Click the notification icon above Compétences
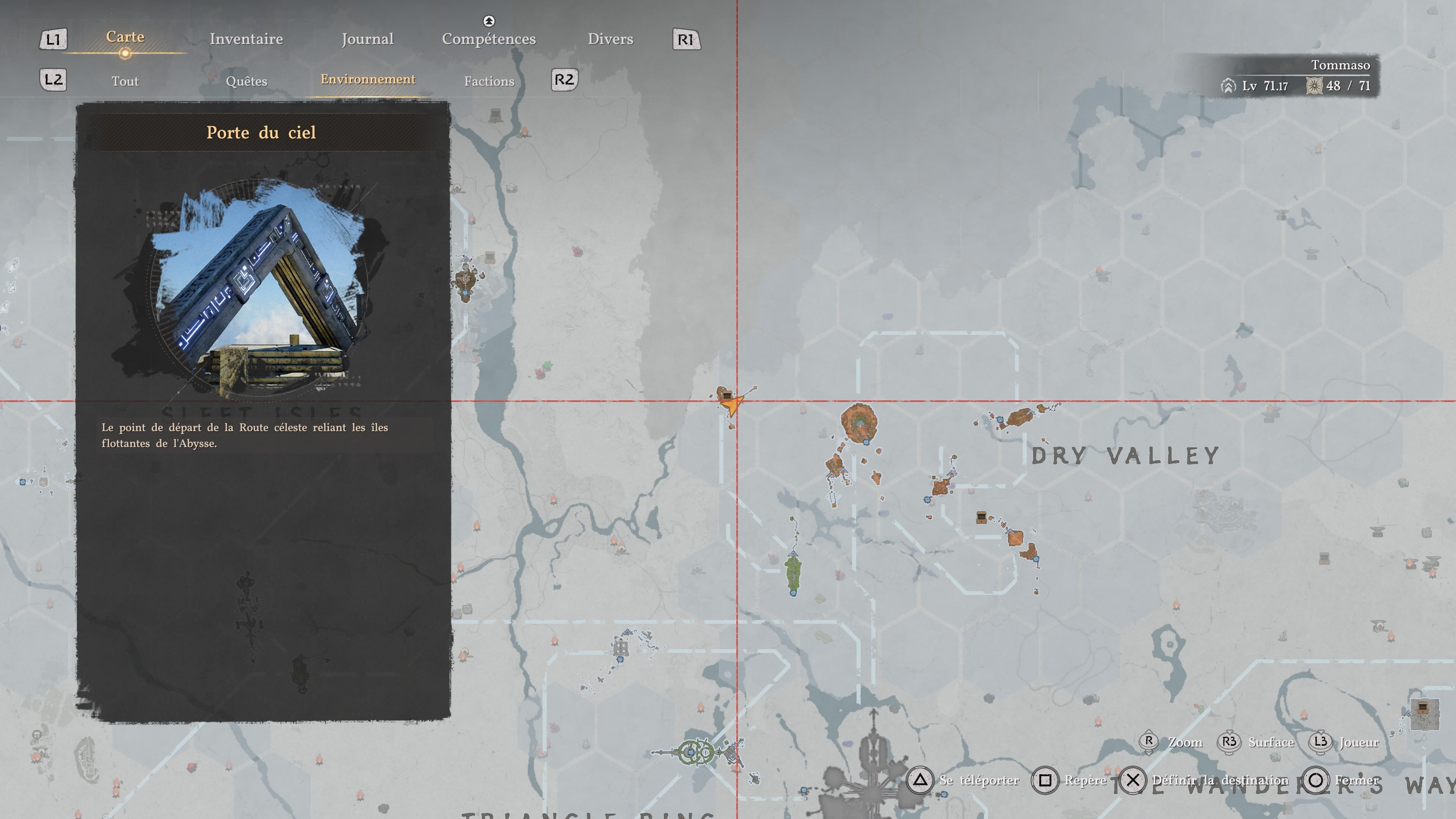 (489, 21)
